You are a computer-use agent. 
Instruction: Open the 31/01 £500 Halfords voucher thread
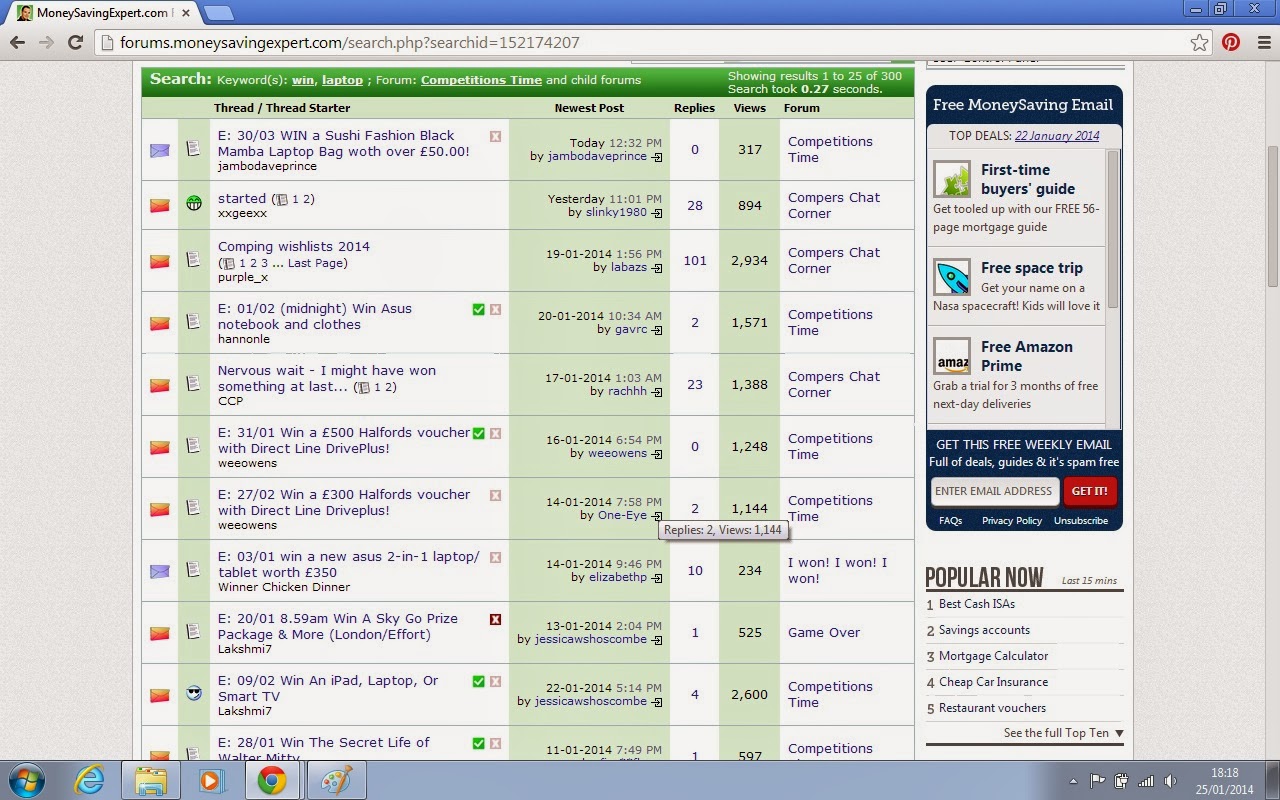click(344, 441)
